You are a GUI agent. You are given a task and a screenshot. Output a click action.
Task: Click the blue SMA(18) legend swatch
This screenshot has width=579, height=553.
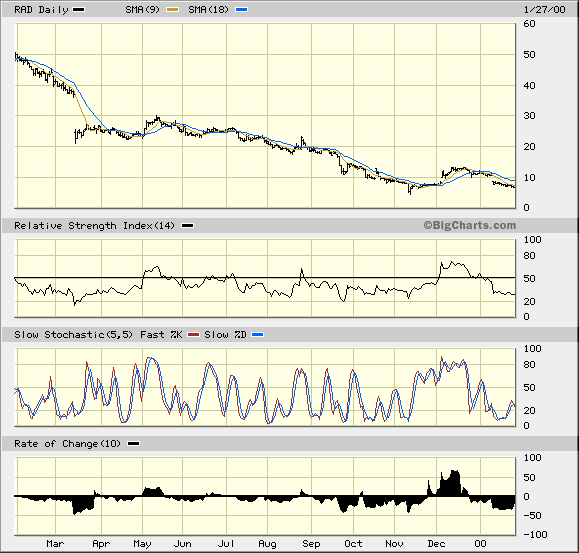pos(241,10)
